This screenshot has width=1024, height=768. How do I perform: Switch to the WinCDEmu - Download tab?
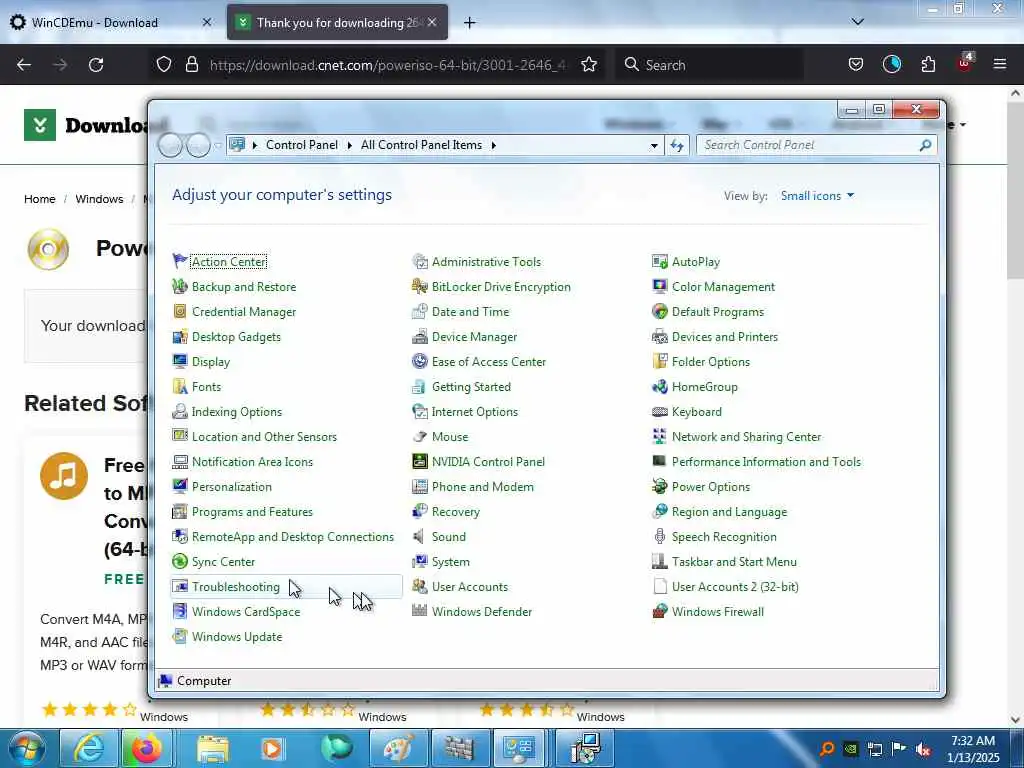(x=110, y=22)
